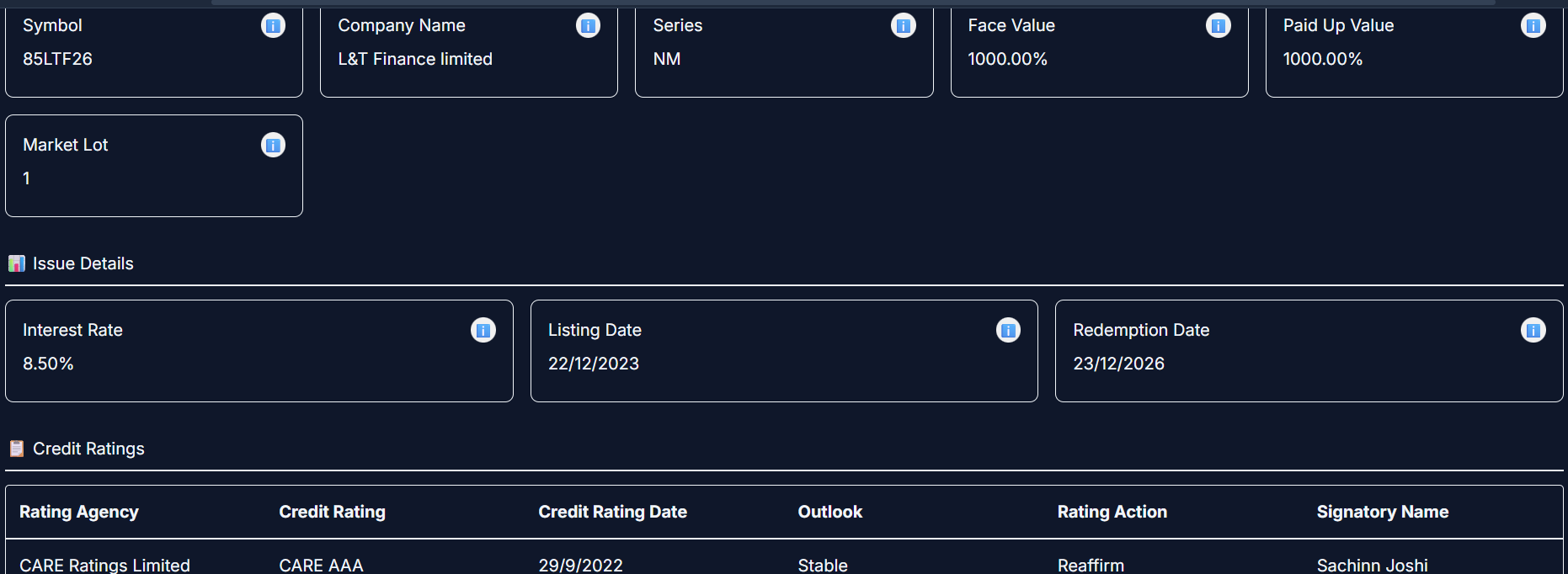Click the Rating Action column header
This screenshot has height=574, width=1568.
click(x=1112, y=512)
